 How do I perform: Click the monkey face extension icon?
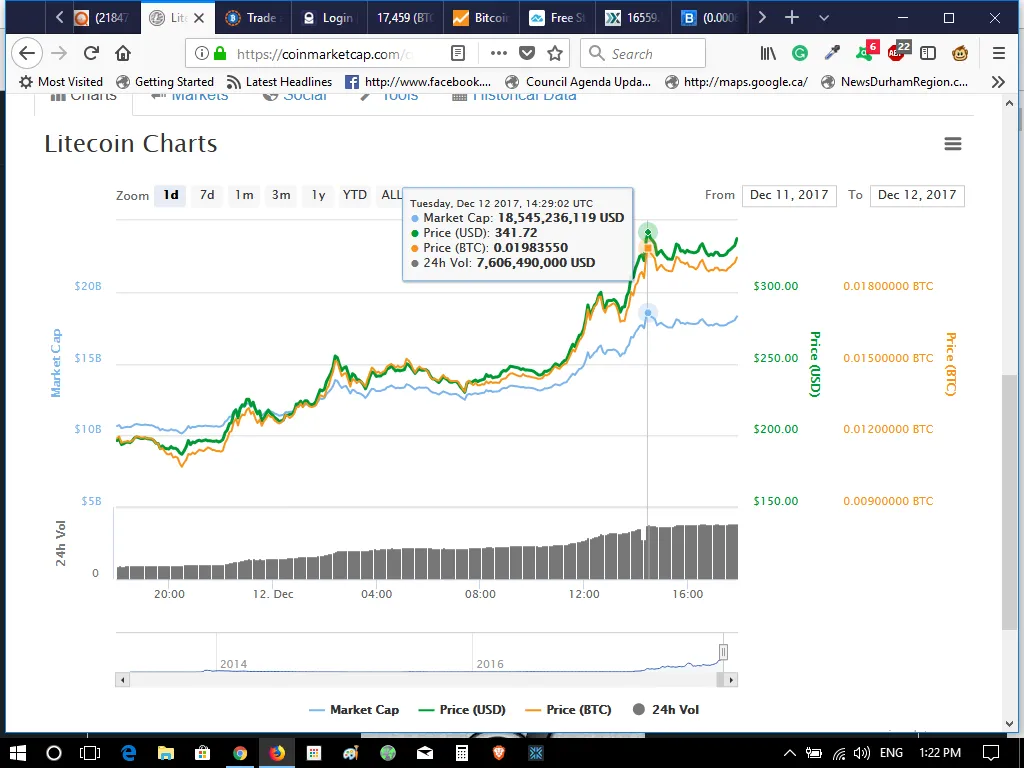pyautogui.click(x=960, y=54)
